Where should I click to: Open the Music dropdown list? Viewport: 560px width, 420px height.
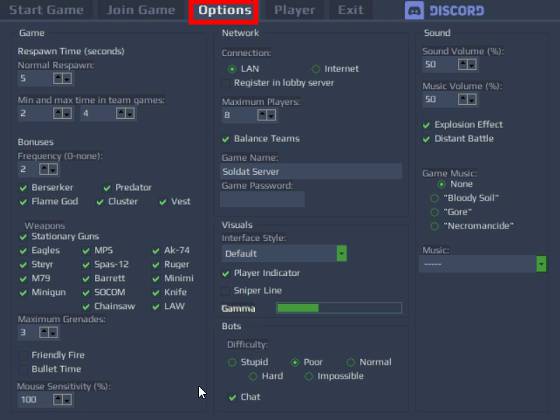541,264
